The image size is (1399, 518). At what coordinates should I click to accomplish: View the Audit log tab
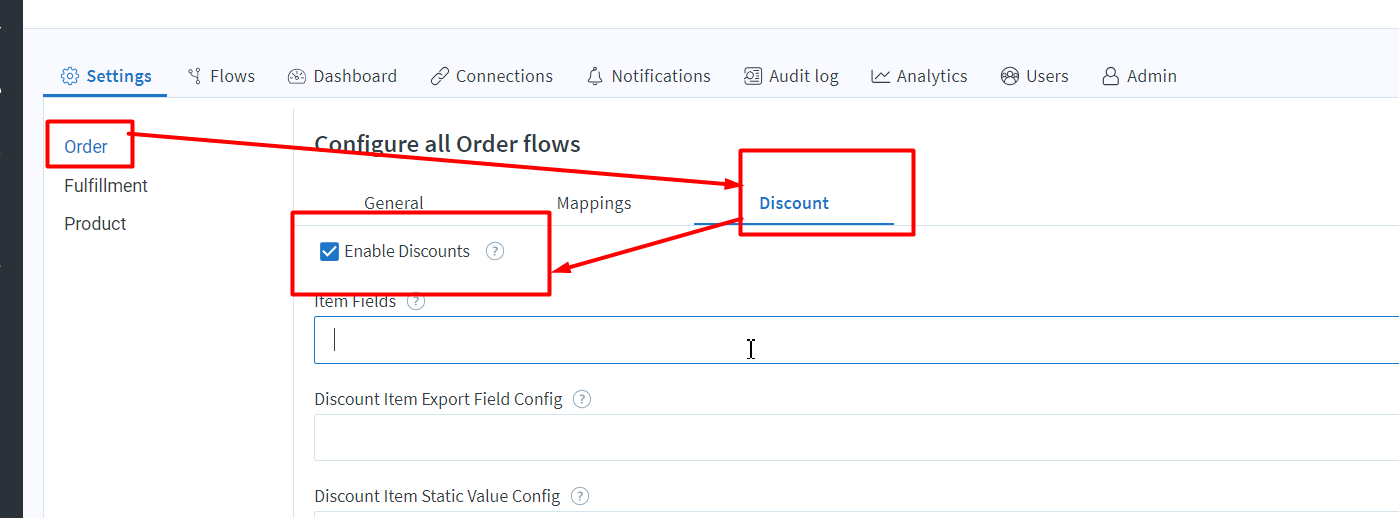point(791,76)
